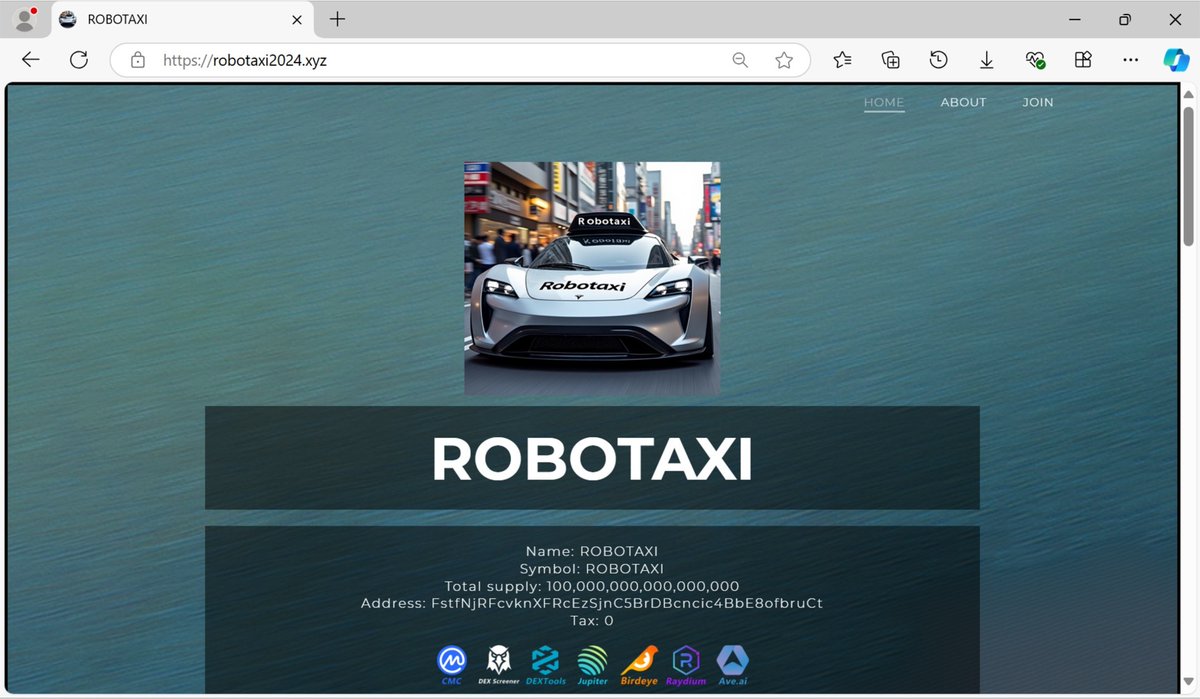This screenshot has width=1200, height=699.
Task: Open the Collections panel icon
Action: coord(890,60)
